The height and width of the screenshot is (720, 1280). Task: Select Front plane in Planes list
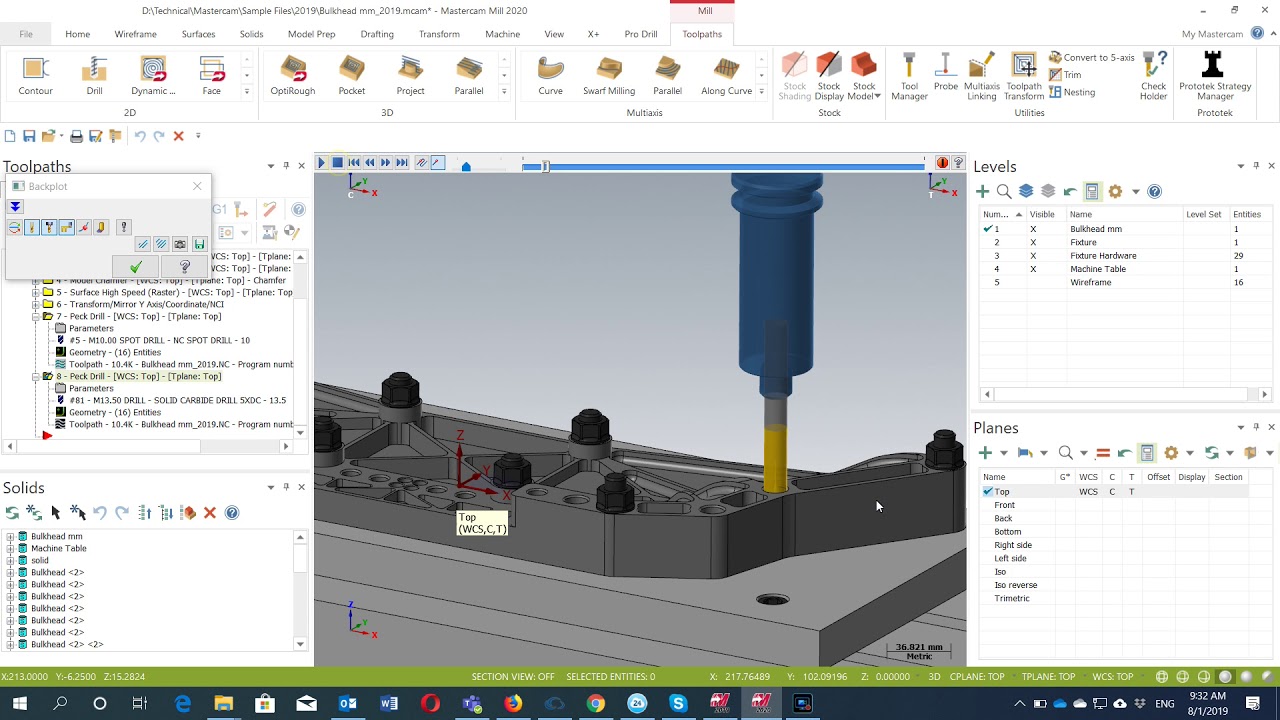(1004, 505)
